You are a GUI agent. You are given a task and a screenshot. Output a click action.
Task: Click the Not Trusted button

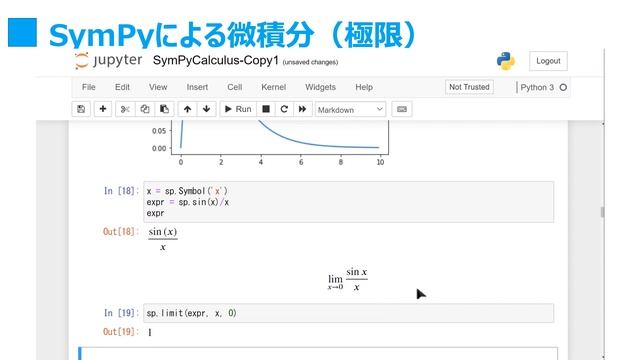[469, 87]
